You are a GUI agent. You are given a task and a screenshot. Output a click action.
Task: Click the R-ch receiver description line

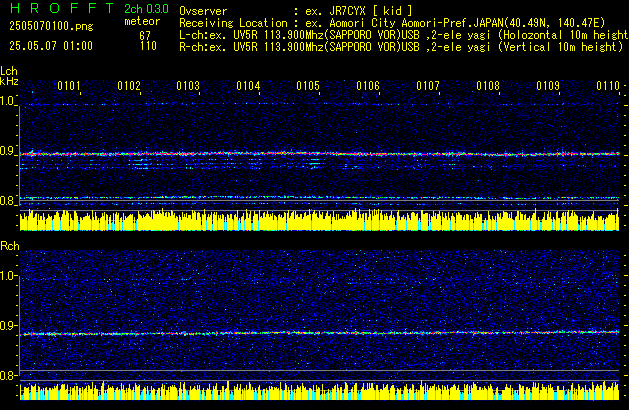click(x=401, y=47)
